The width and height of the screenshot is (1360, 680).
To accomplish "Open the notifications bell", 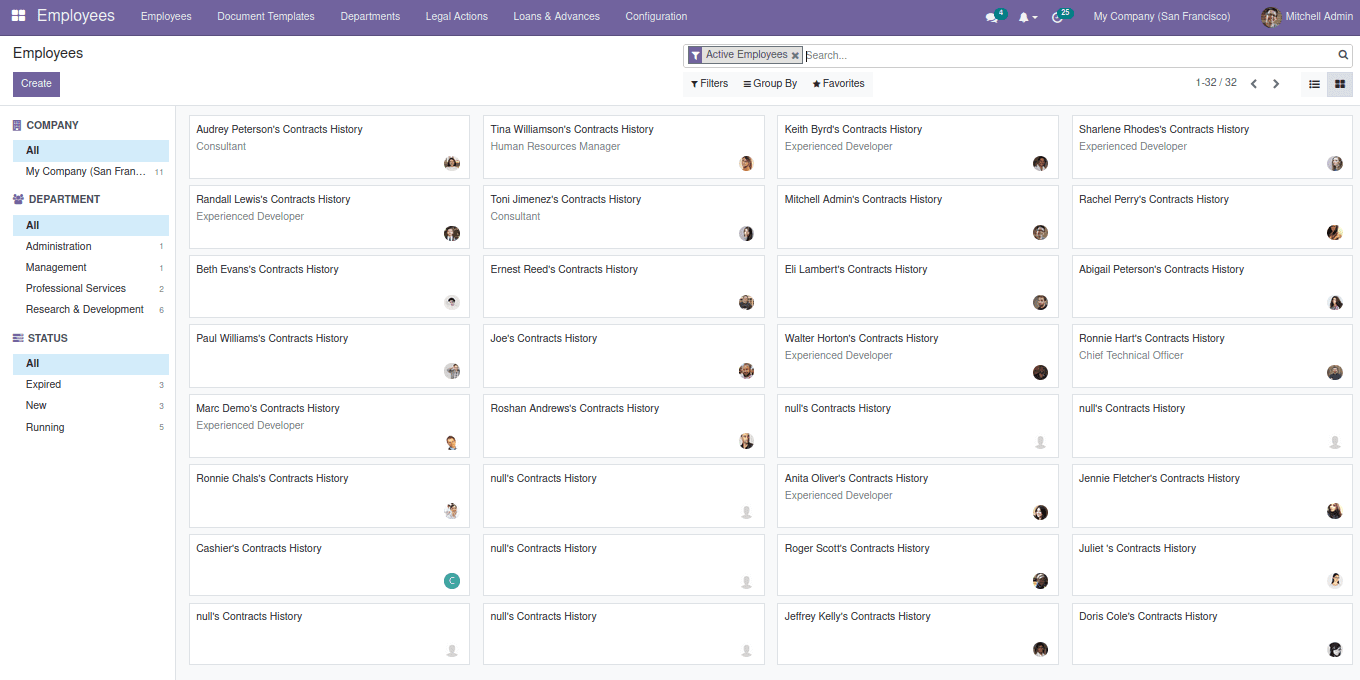I will tap(1024, 17).
